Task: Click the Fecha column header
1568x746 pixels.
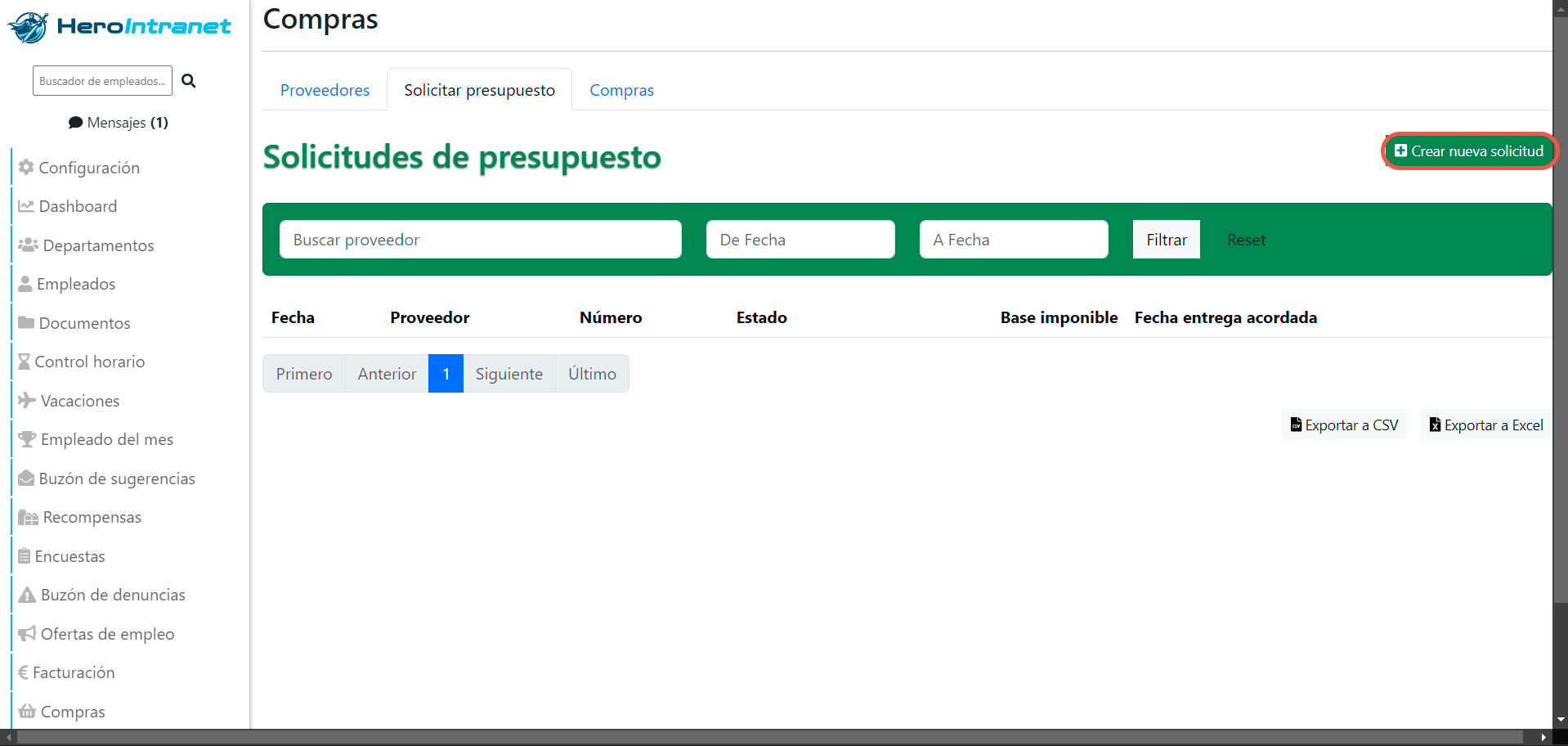Action: pos(293,317)
